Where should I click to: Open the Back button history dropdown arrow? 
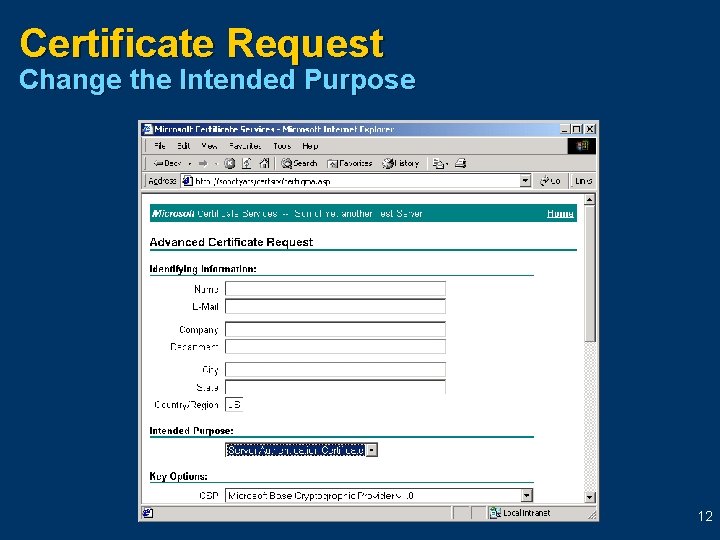[190, 163]
